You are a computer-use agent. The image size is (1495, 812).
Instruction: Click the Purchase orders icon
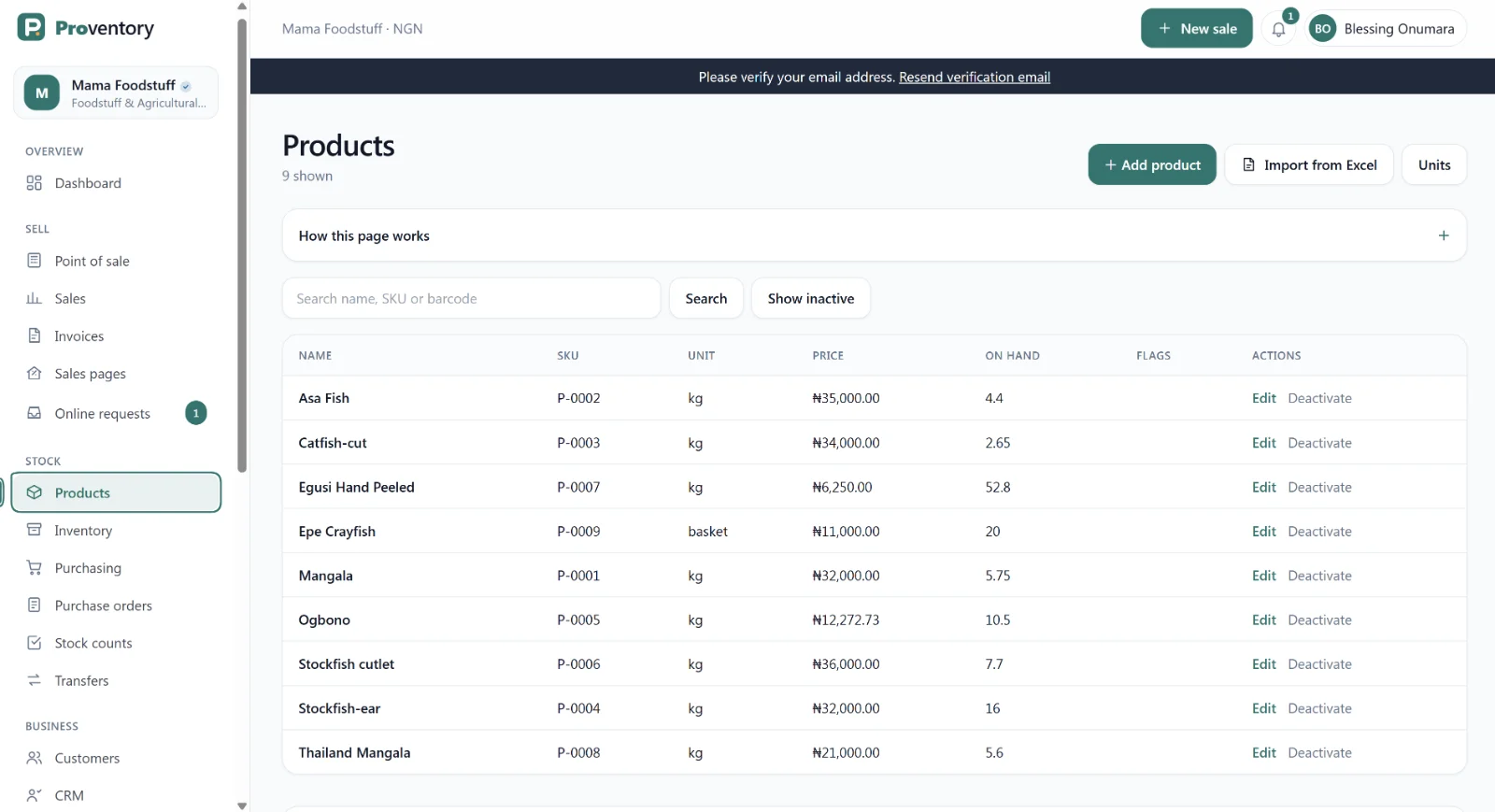(x=35, y=605)
